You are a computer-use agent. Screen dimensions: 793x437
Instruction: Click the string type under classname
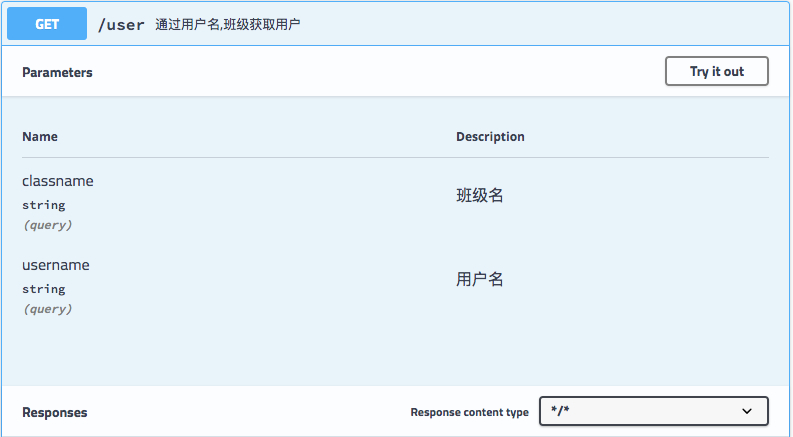[x=43, y=205]
